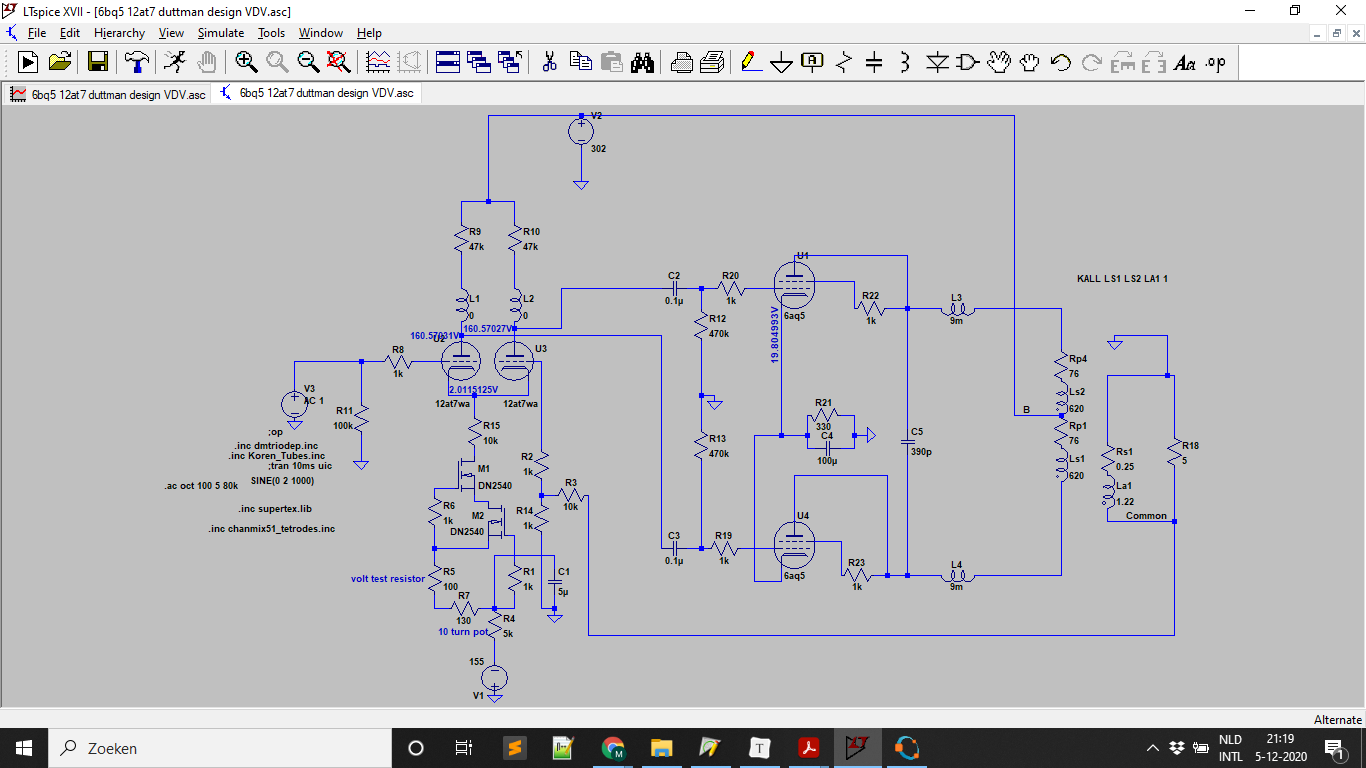Select the Draw Wire pencil tool
Screen dimensions: 1366x768
tap(750, 62)
